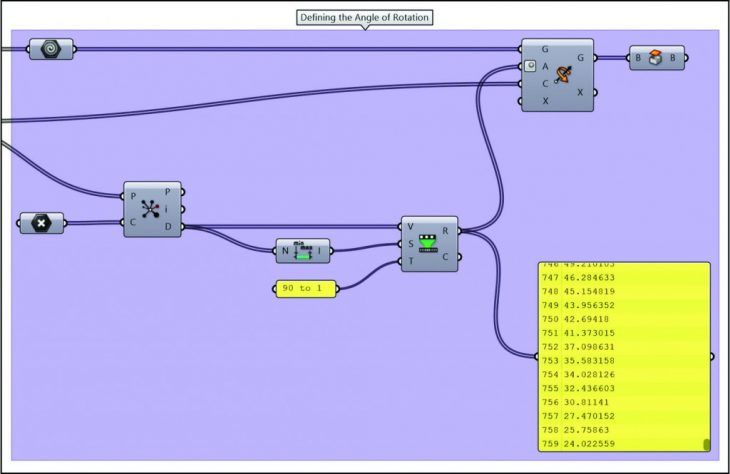Select the point parameter with the X symbol
The width and height of the screenshot is (730, 474).
click(41, 222)
